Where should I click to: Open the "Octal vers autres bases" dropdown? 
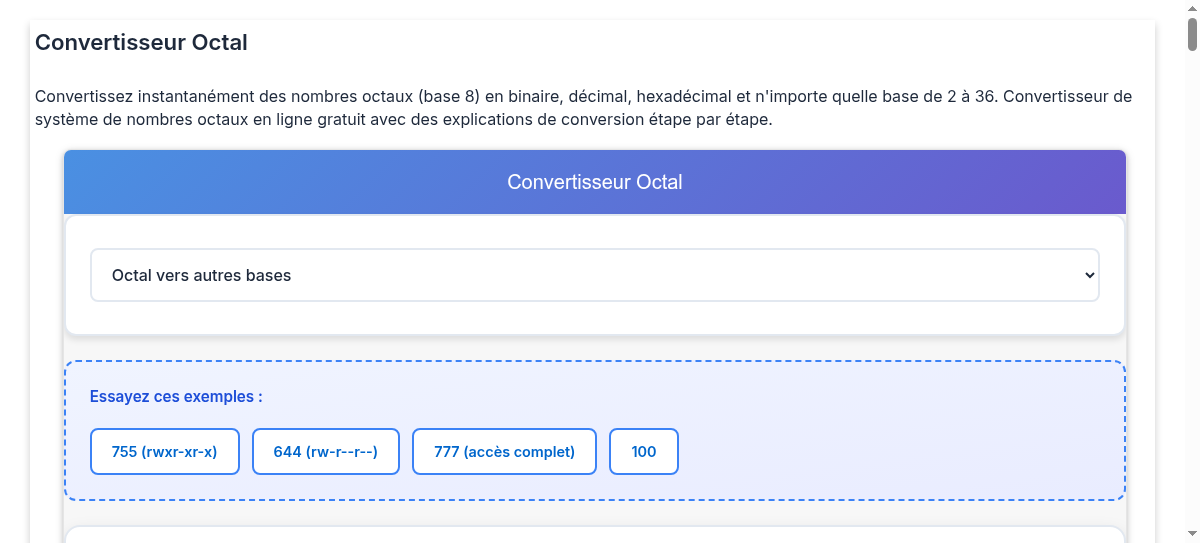[x=594, y=275]
